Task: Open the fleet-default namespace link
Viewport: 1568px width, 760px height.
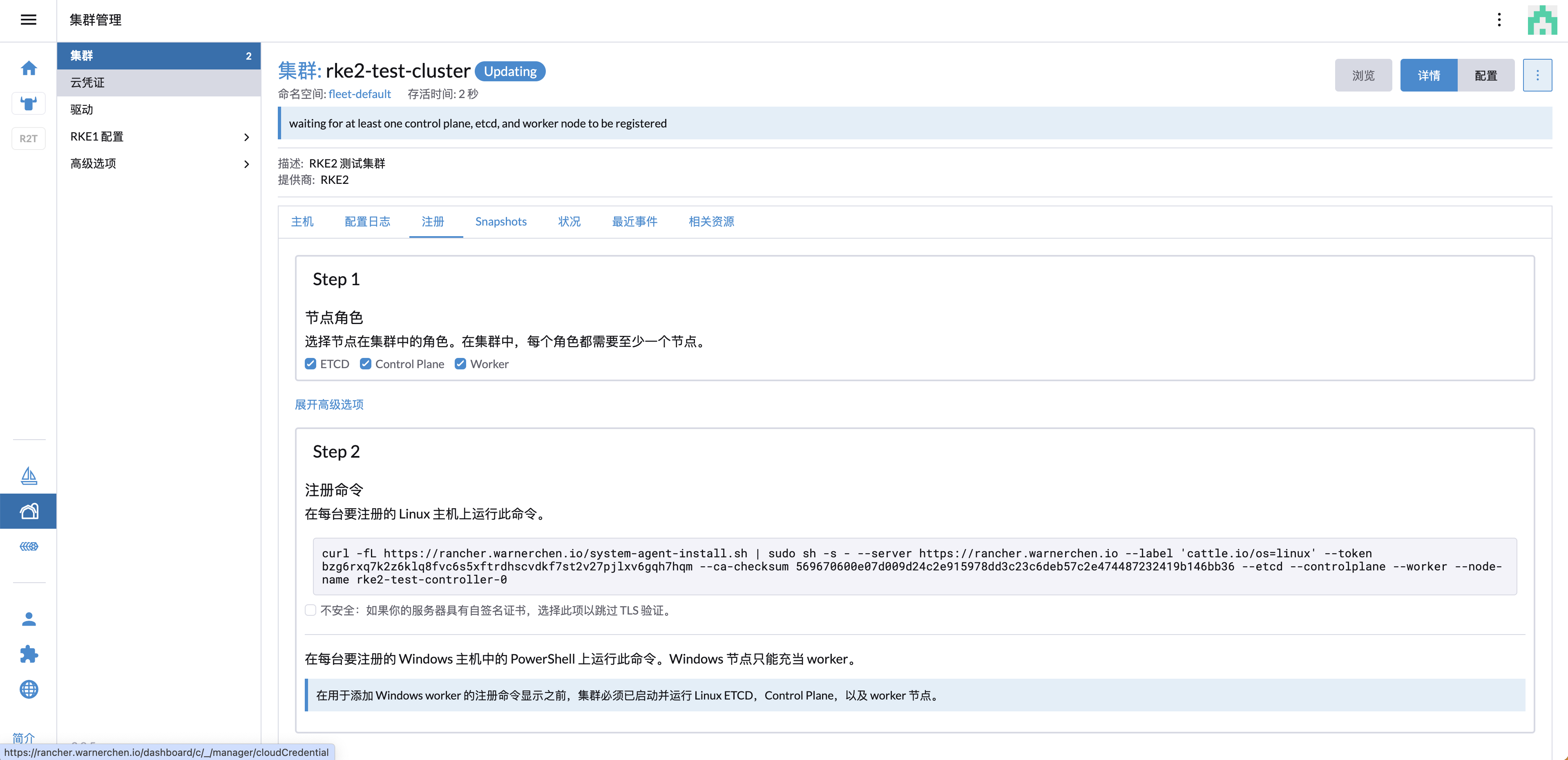Action: (x=360, y=94)
